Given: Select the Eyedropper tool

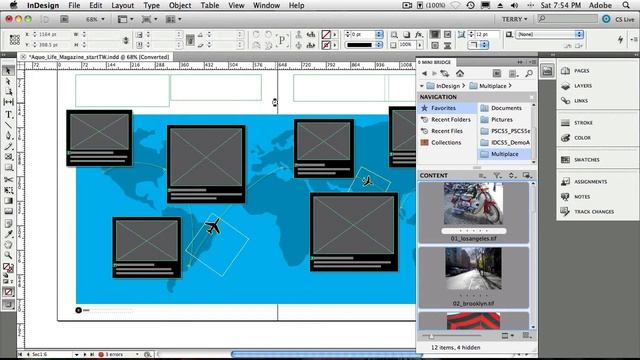Looking at the screenshot, I should 8,234.
